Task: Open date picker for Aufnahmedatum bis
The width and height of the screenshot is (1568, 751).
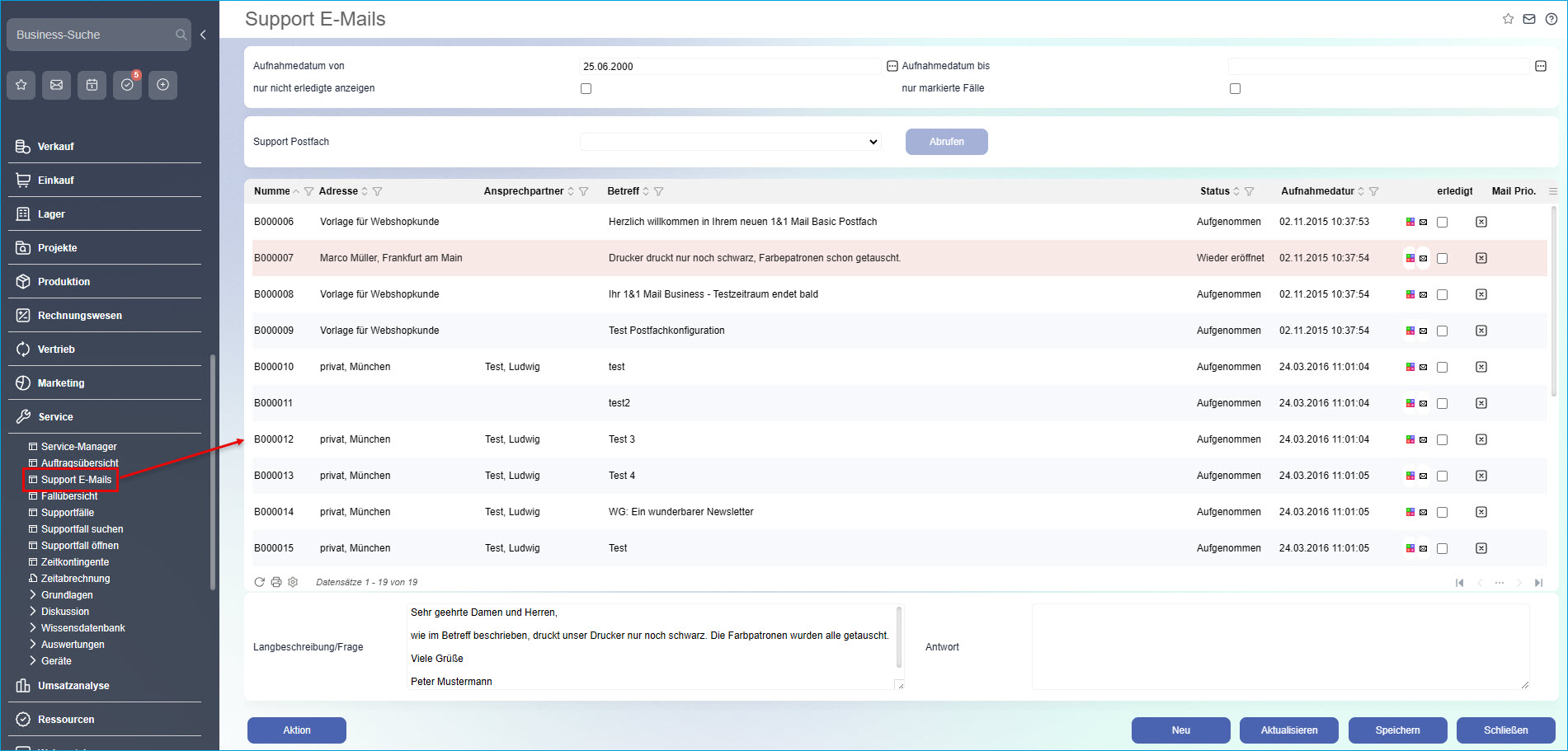Action: [x=1540, y=66]
